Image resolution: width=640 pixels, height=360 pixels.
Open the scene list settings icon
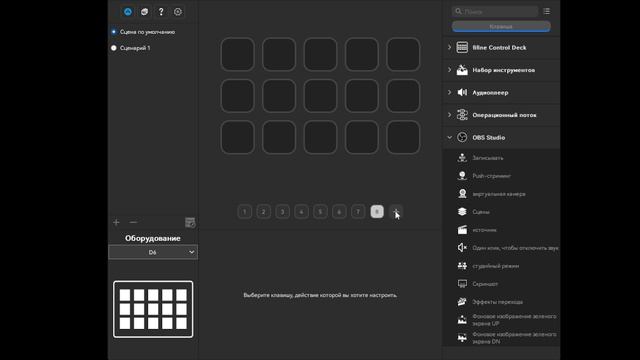(x=190, y=222)
